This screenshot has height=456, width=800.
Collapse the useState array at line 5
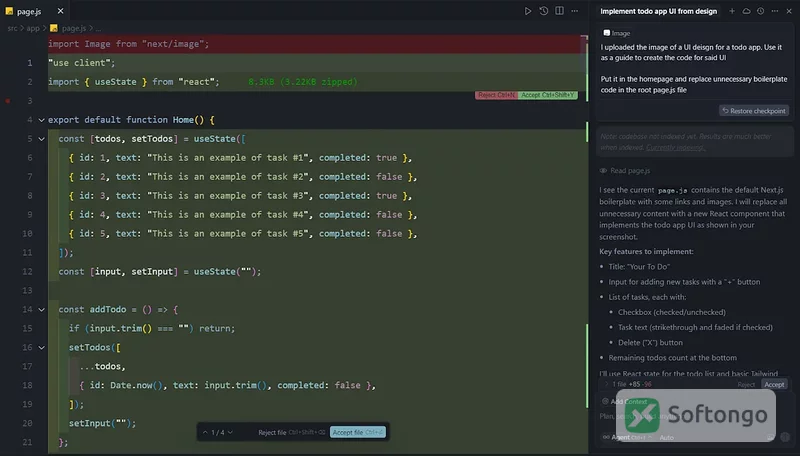(x=41, y=139)
